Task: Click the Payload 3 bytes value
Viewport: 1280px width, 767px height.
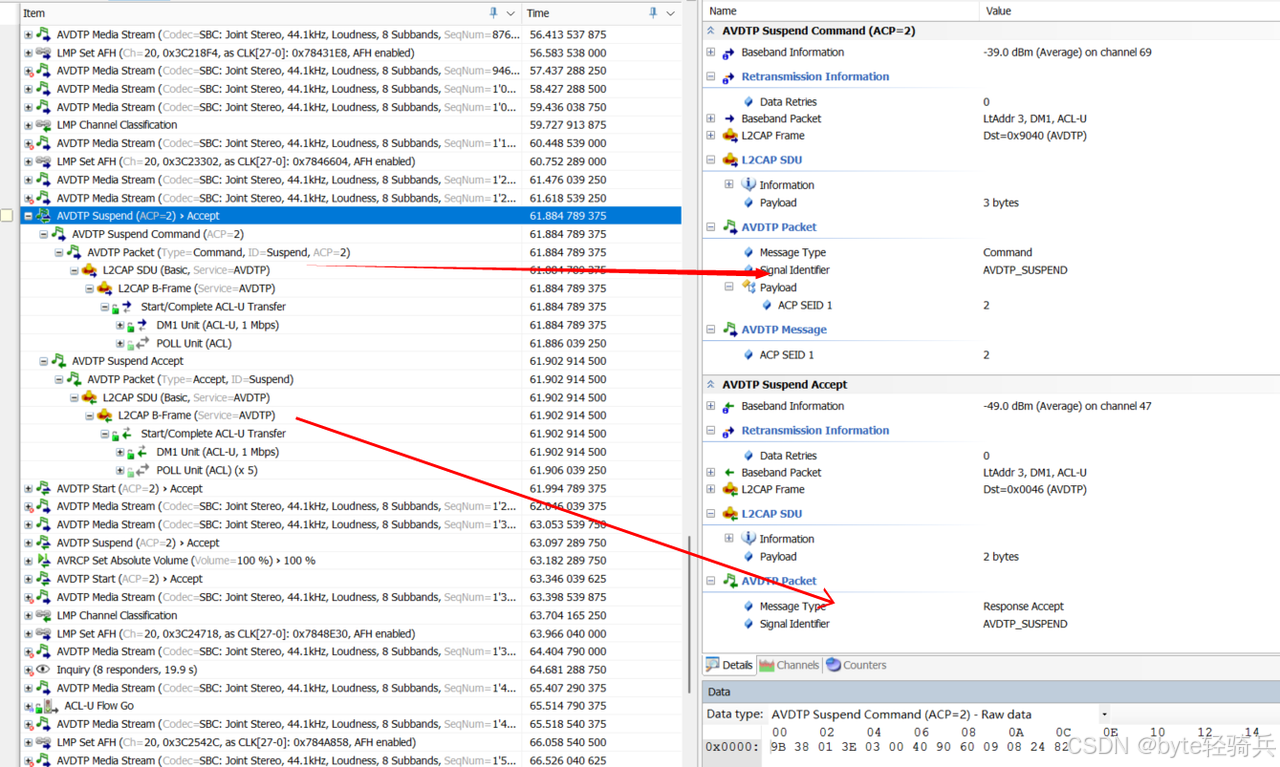Action: pos(1001,203)
